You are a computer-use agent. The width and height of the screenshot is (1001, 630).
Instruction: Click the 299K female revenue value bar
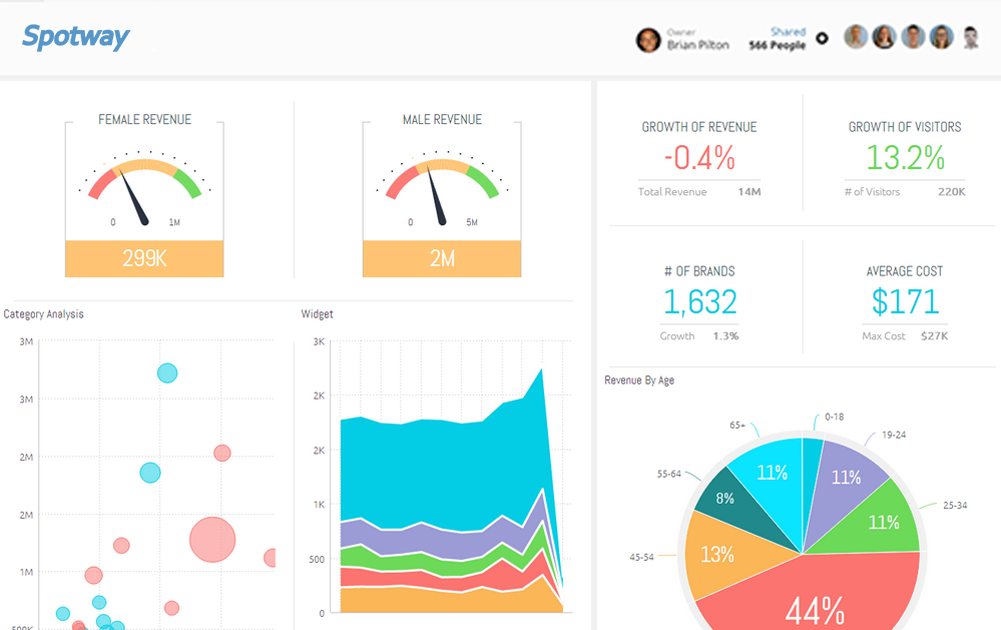(144, 259)
